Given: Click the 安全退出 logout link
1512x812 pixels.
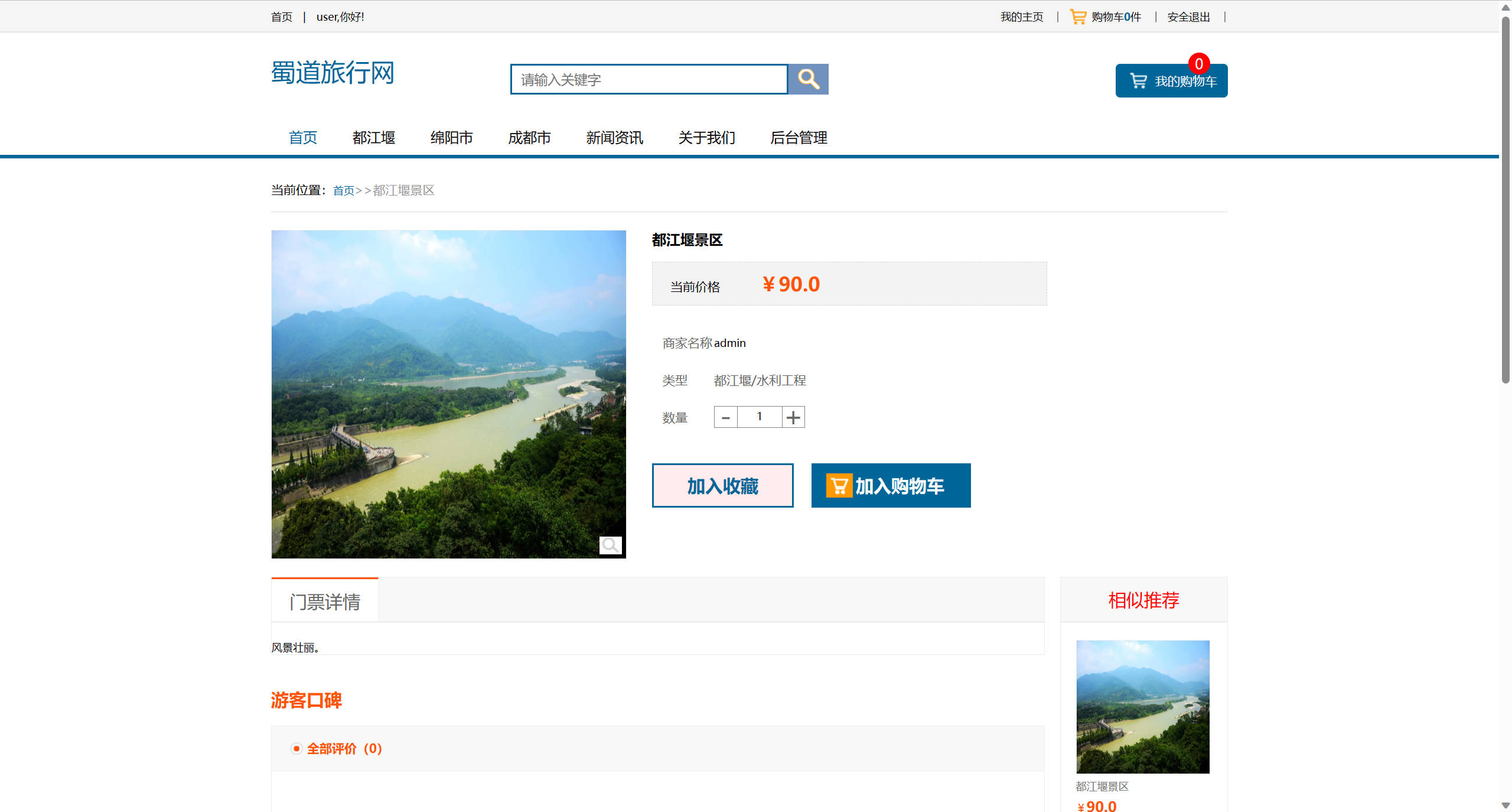Looking at the screenshot, I should 1187,16.
